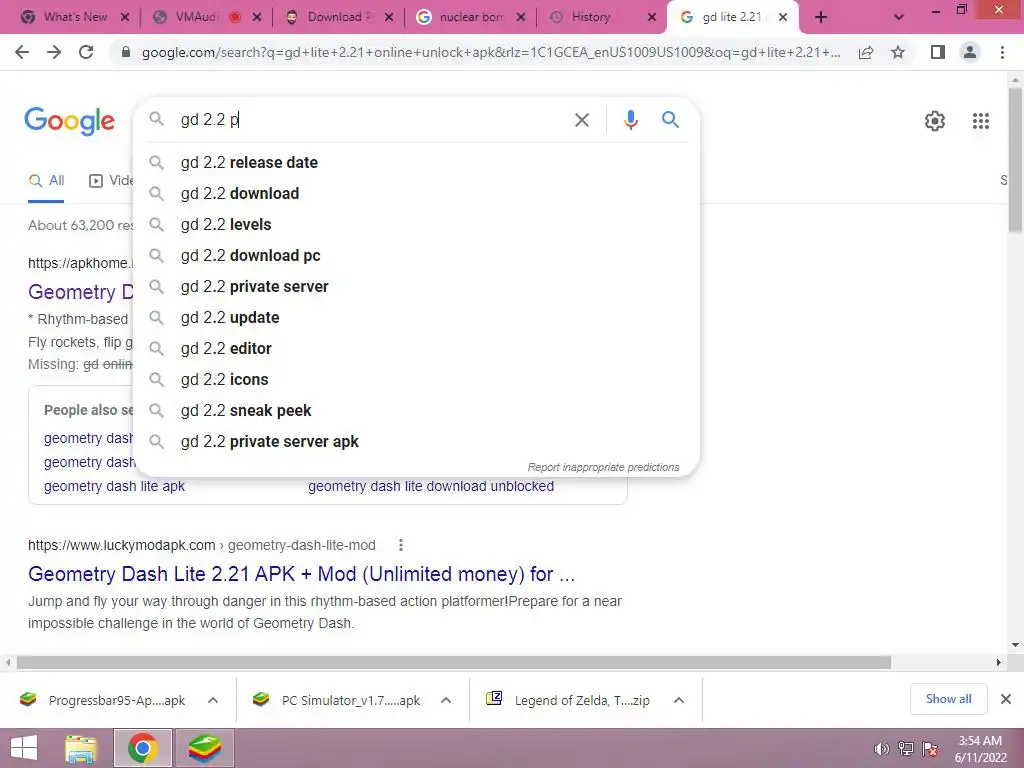Open the volume control in system tray
The width and height of the screenshot is (1024, 768).
point(881,749)
